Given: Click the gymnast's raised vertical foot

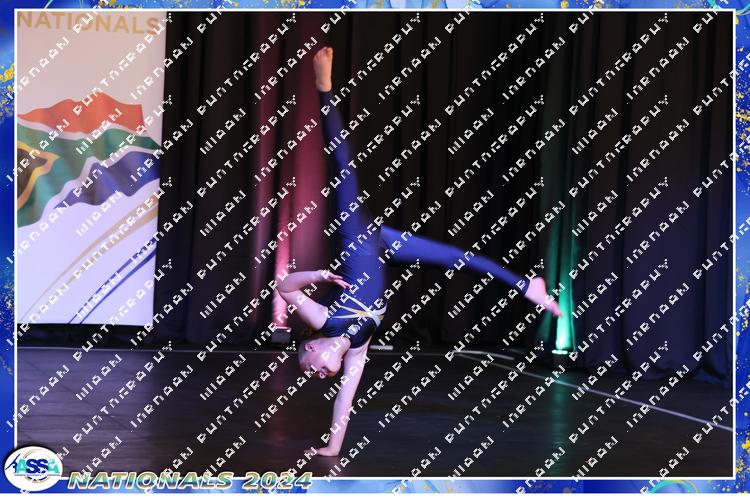Looking at the screenshot, I should coord(322,68).
